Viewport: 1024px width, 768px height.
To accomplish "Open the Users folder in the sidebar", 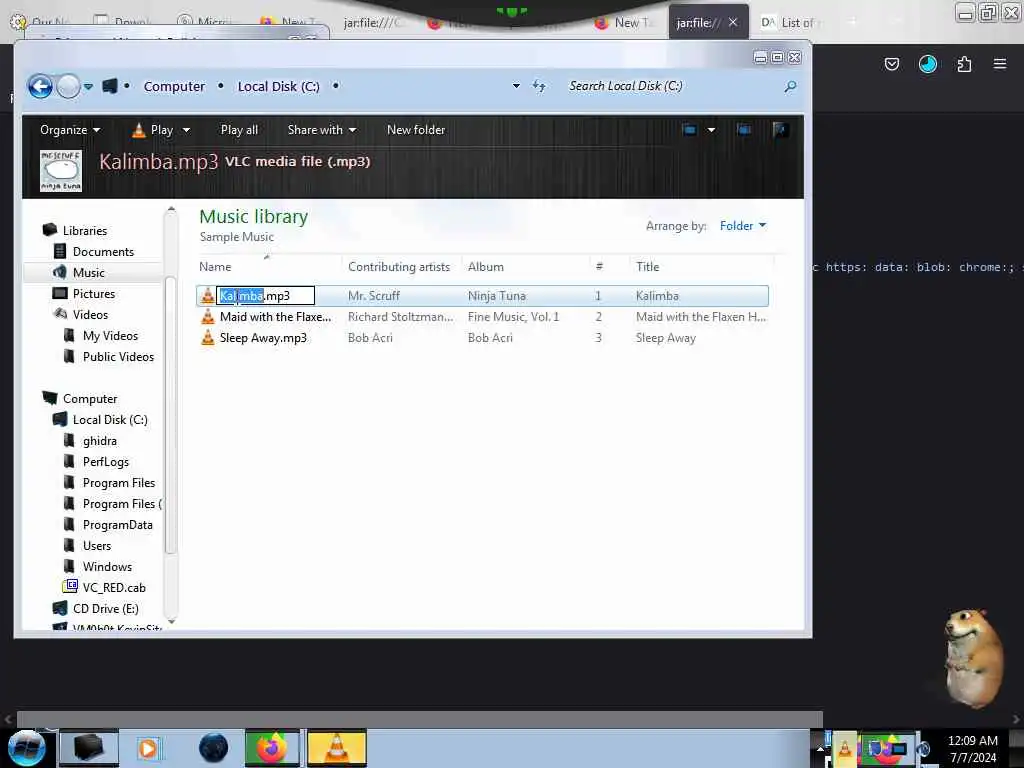I will (97, 545).
